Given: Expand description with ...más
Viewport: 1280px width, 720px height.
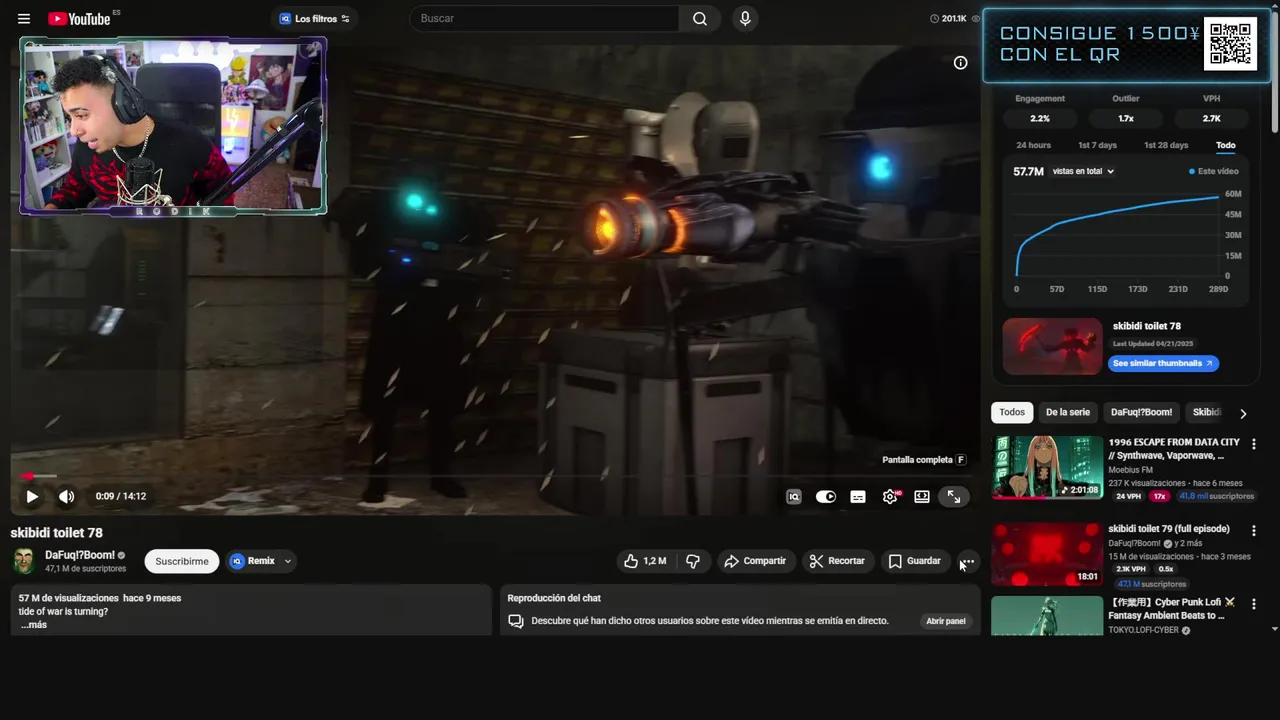Looking at the screenshot, I should [x=34, y=625].
